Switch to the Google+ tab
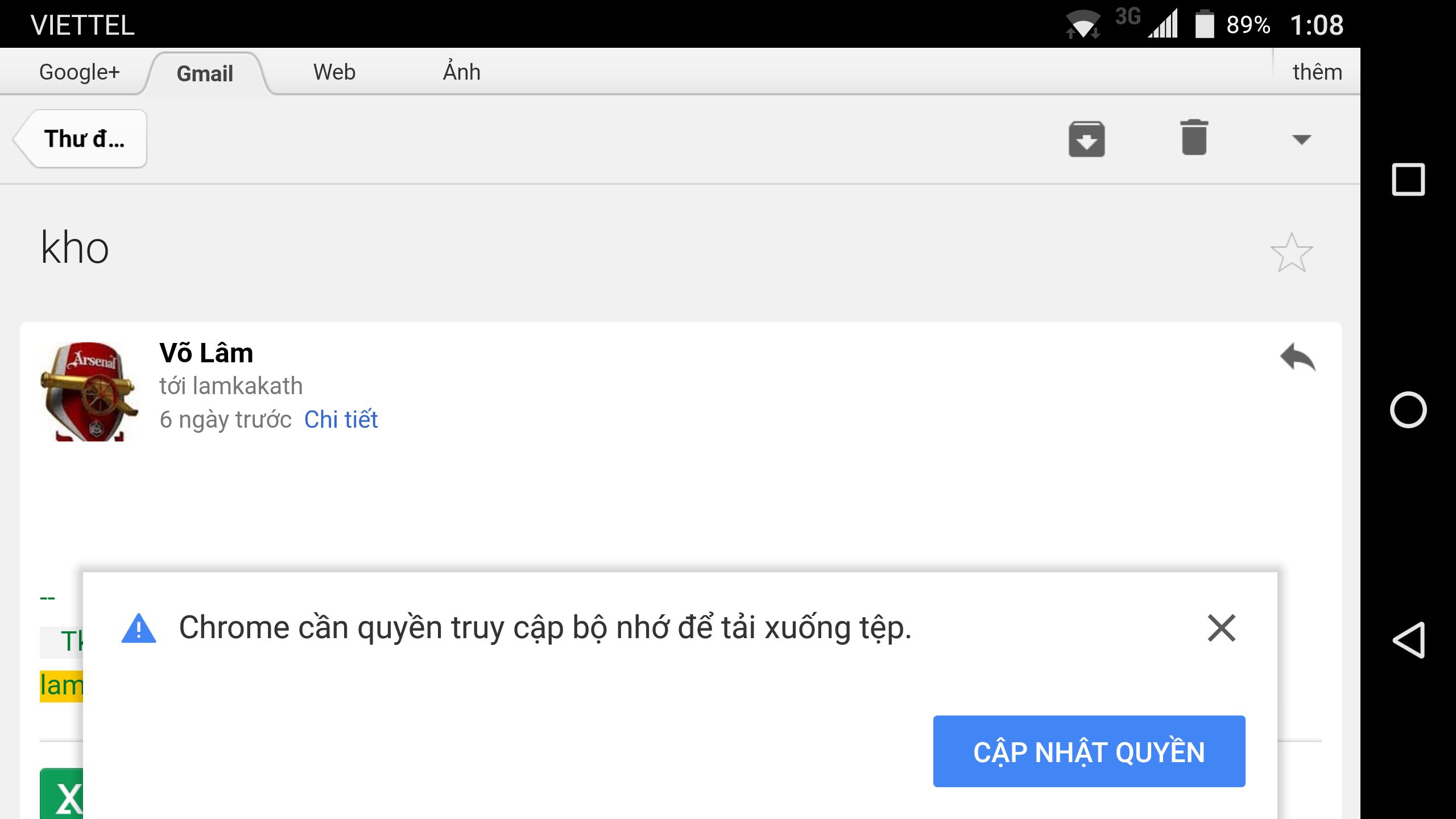 [80, 72]
